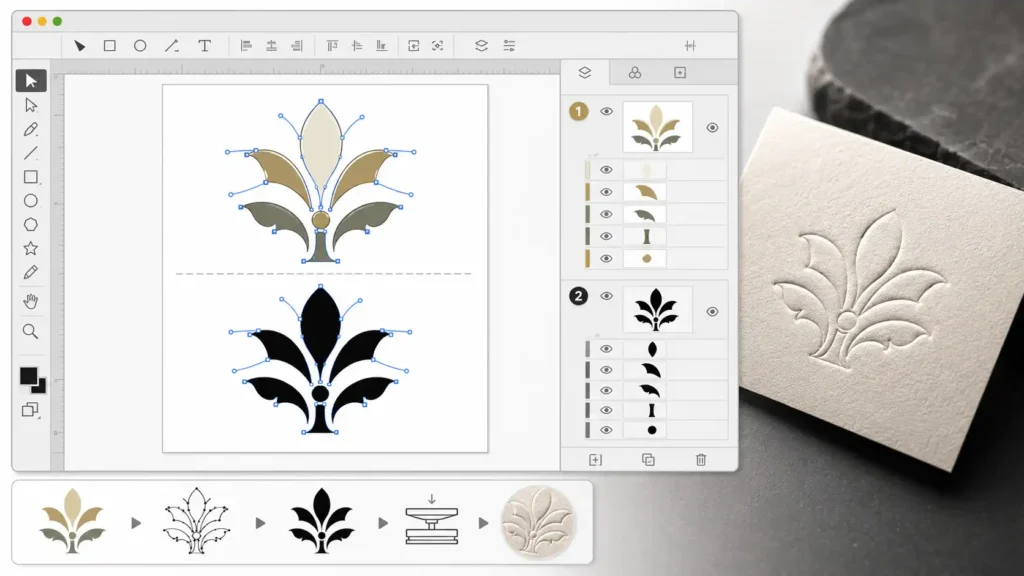Click the gold numbered badge 1
The width and height of the screenshot is (1024, 576).
[x=579, y=112]
